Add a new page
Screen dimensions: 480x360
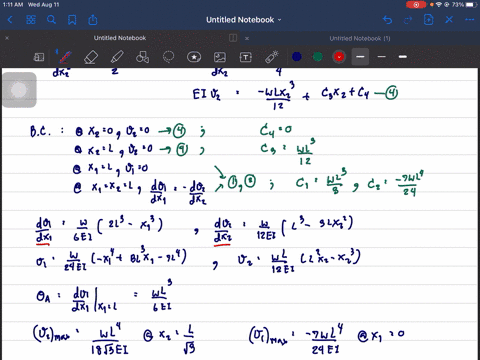click(x=428, y=20)
